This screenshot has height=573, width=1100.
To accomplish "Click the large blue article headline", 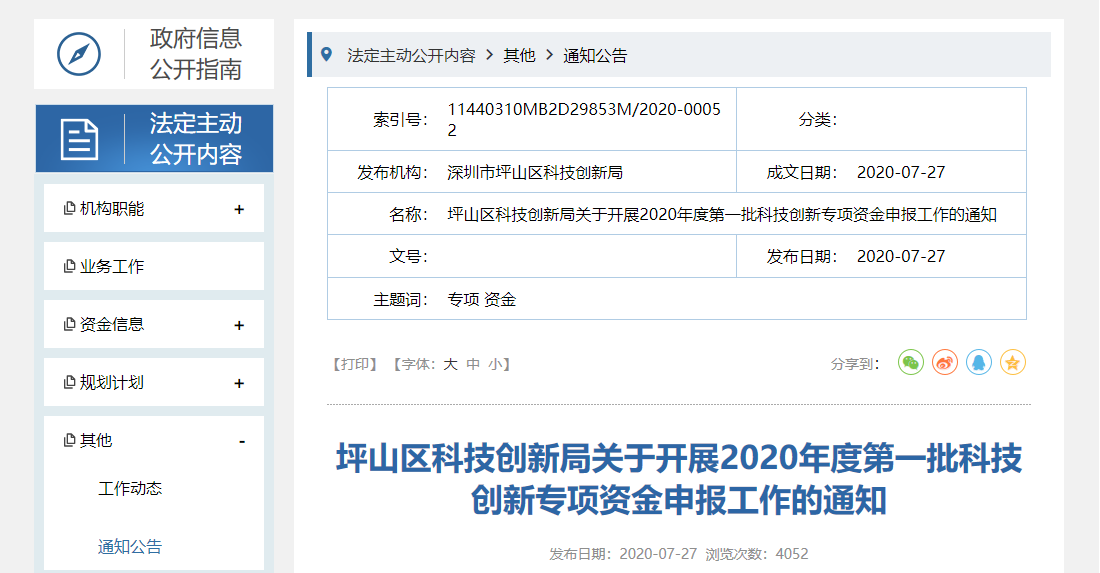I will [678, 479].
